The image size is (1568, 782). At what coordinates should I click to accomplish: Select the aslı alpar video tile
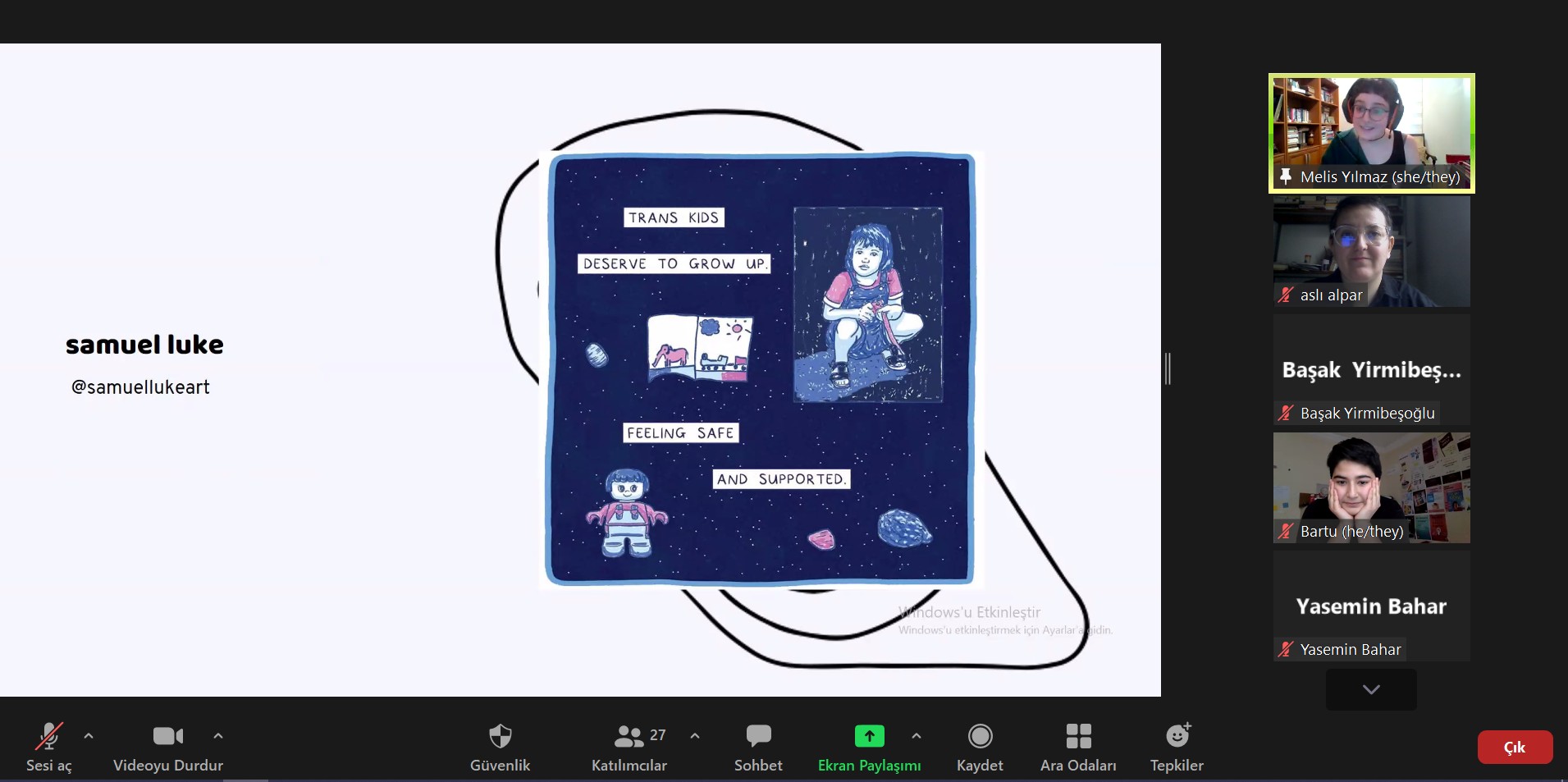coord(1371,251)
